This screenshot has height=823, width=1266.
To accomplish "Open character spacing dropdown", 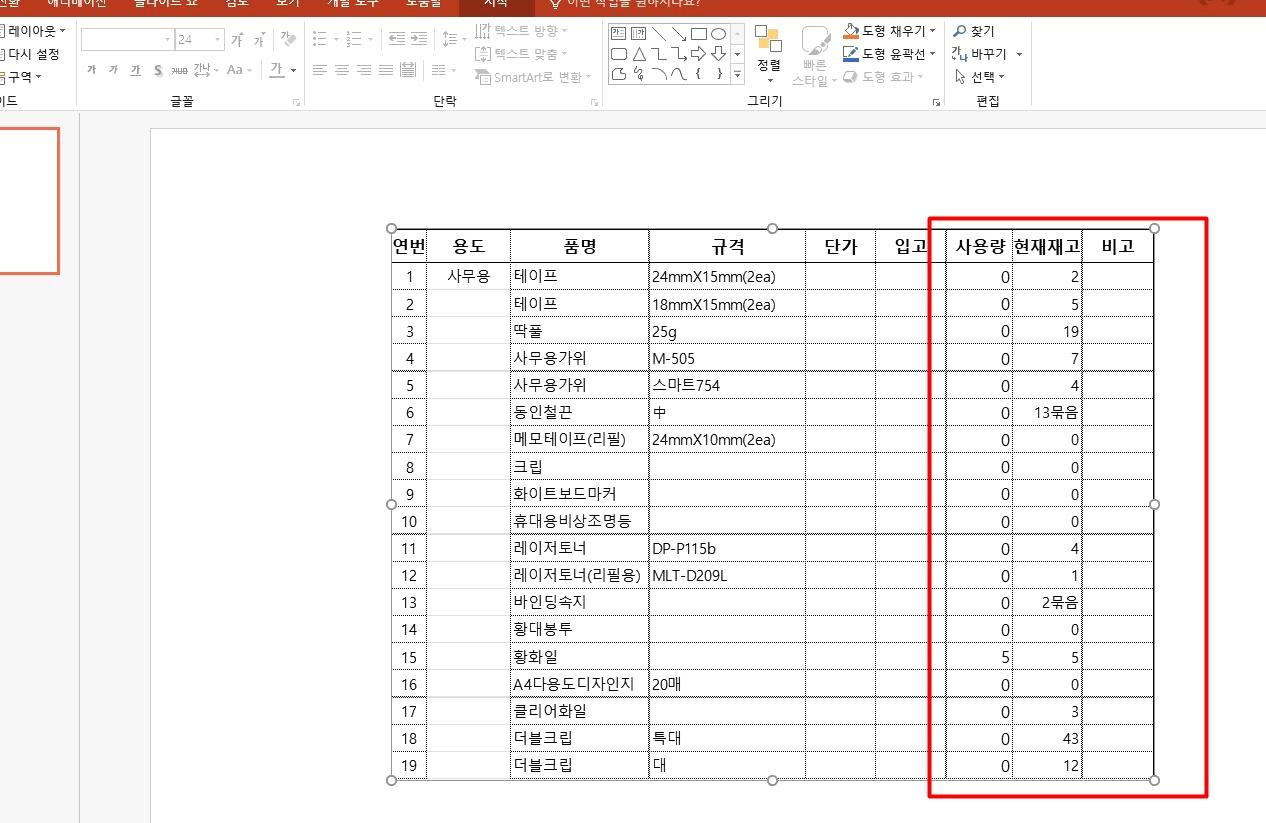I will click(205, 70).
